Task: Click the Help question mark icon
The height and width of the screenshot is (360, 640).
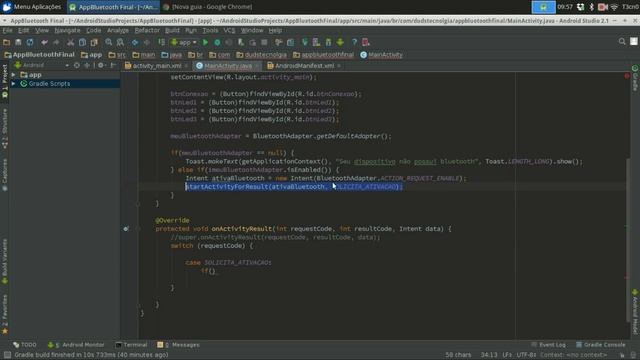Action: [354, 42]
